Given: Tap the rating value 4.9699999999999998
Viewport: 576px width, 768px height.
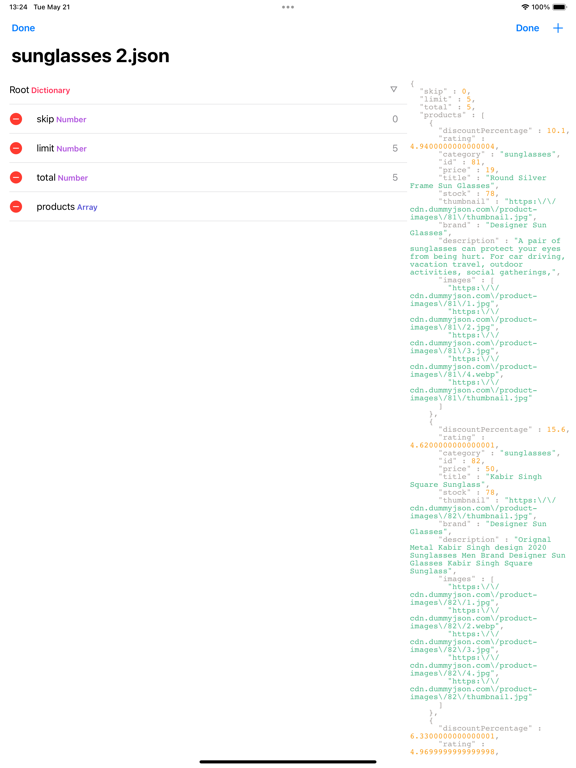Looking at the screenshot, I should coord(453,752).
